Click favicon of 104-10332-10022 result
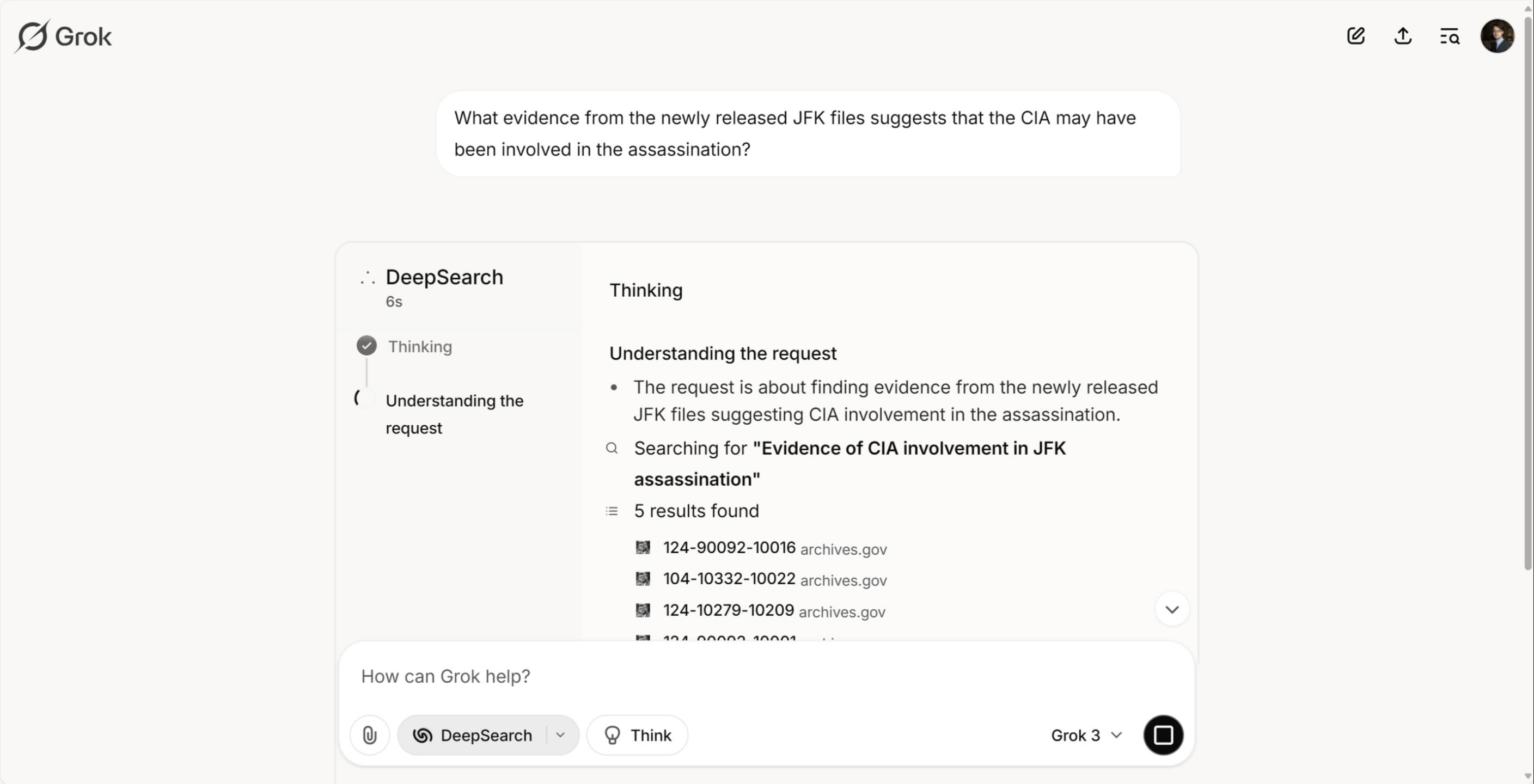The image size is (1534, 784). (x=643, y=579)
